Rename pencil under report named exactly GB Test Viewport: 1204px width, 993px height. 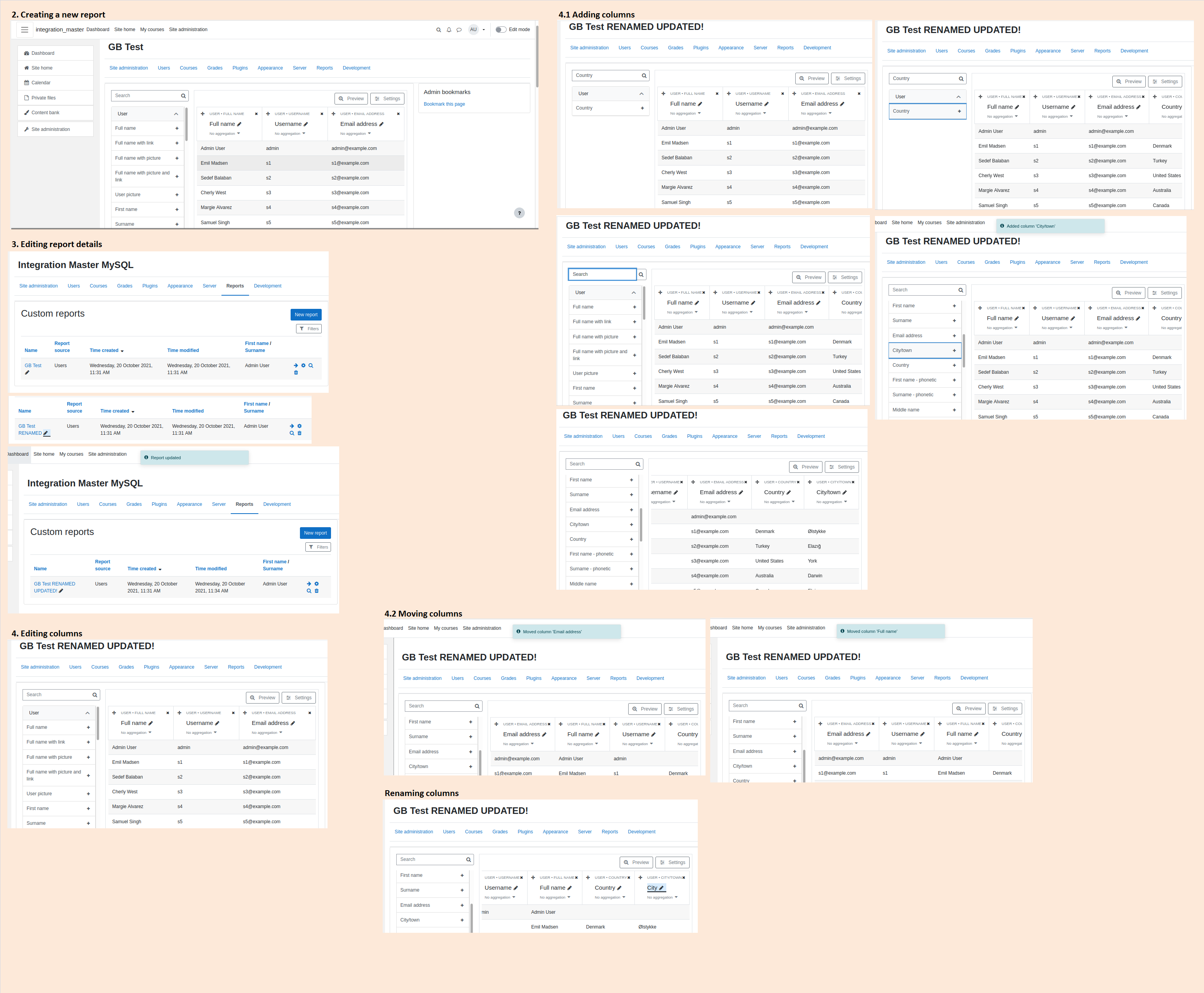click(x=27, y=373)
